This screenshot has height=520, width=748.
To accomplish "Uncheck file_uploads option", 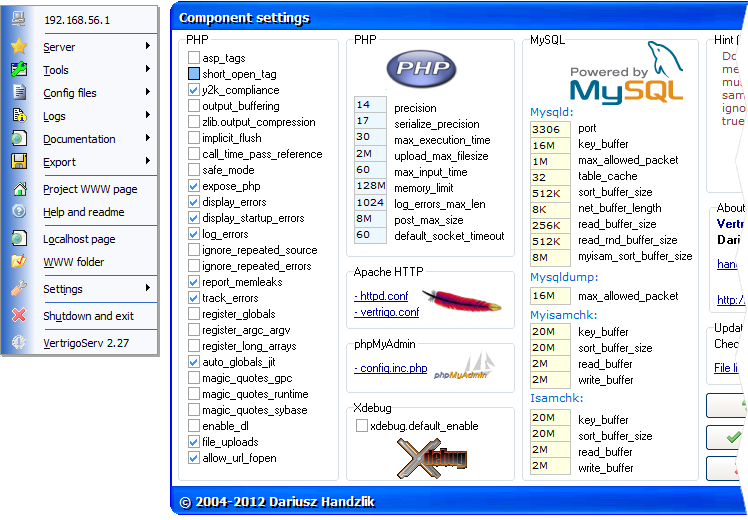I will (x=193, y=442).
